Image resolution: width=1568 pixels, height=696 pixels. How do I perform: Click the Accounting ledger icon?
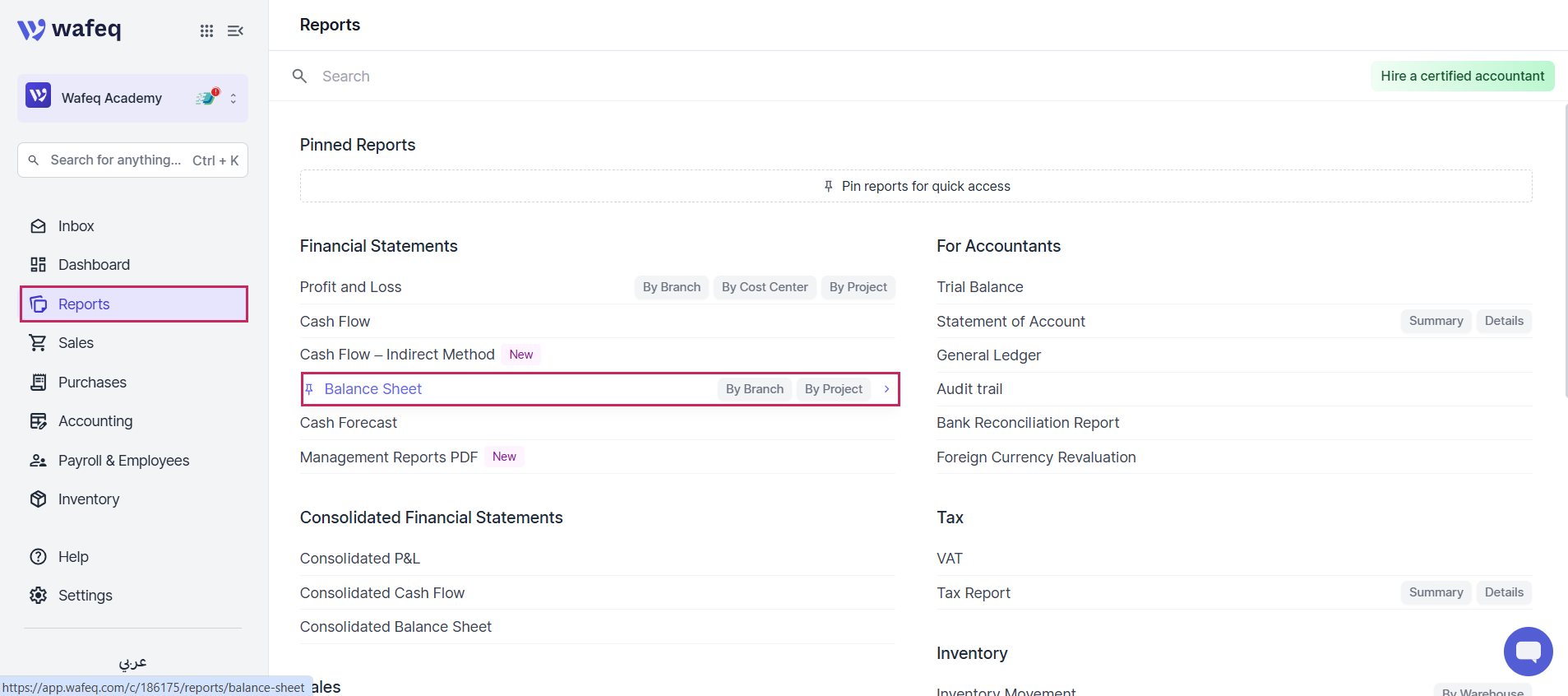coord(38,421)
